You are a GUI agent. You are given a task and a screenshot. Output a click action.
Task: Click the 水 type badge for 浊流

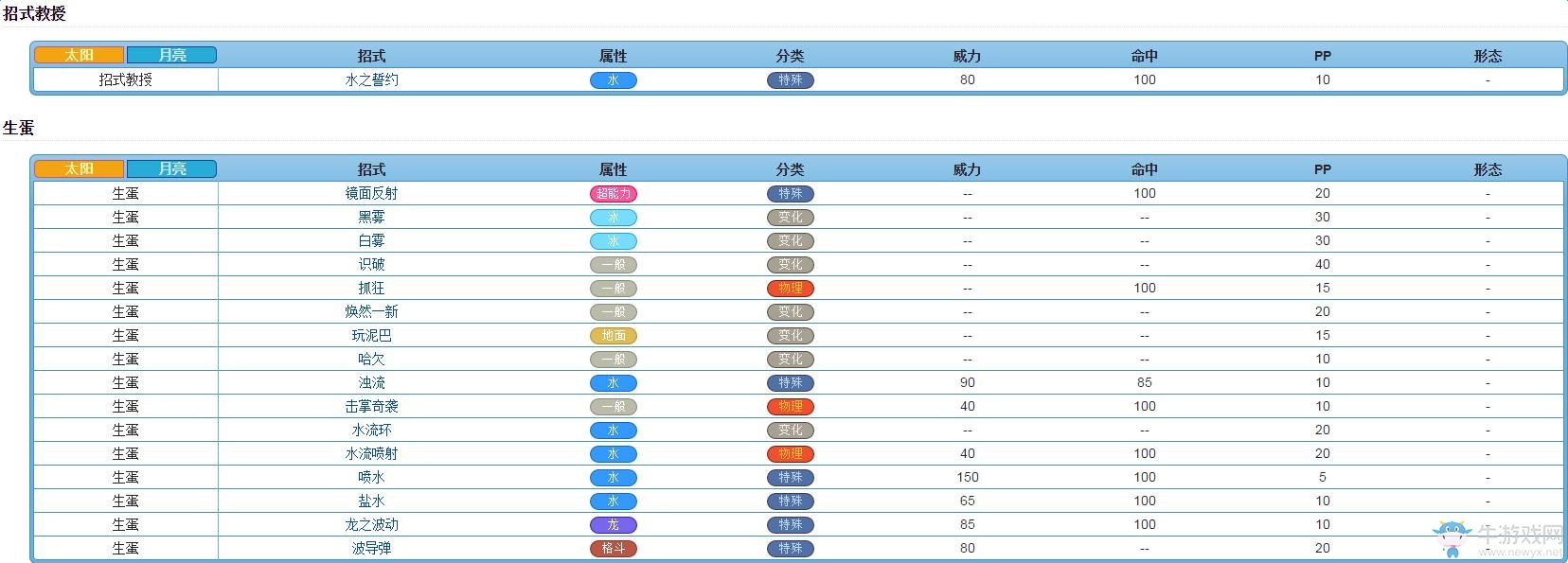pos(614,383)
